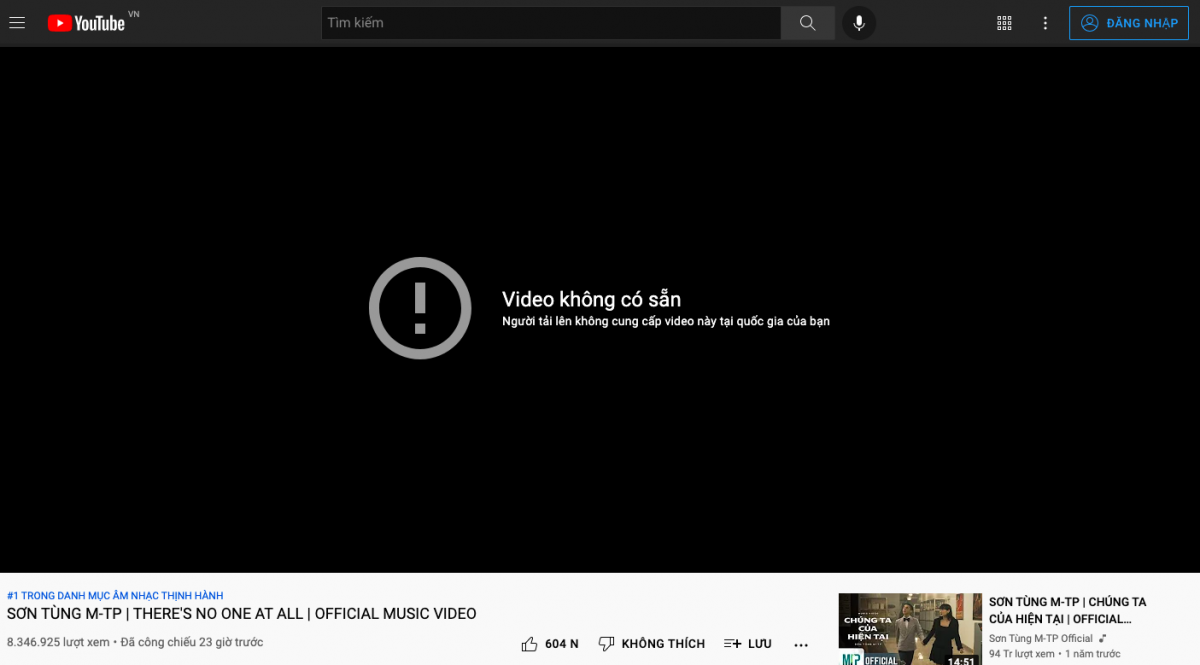Open the #1 trending music category link
1200x665 pixels.
[x=115, y=596]
